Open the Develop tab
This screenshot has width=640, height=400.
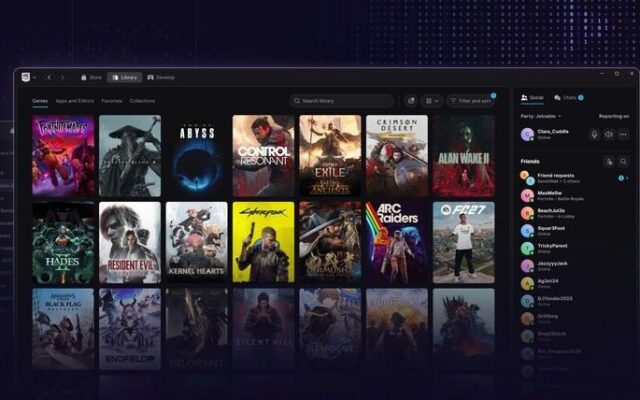coord(161,78)
